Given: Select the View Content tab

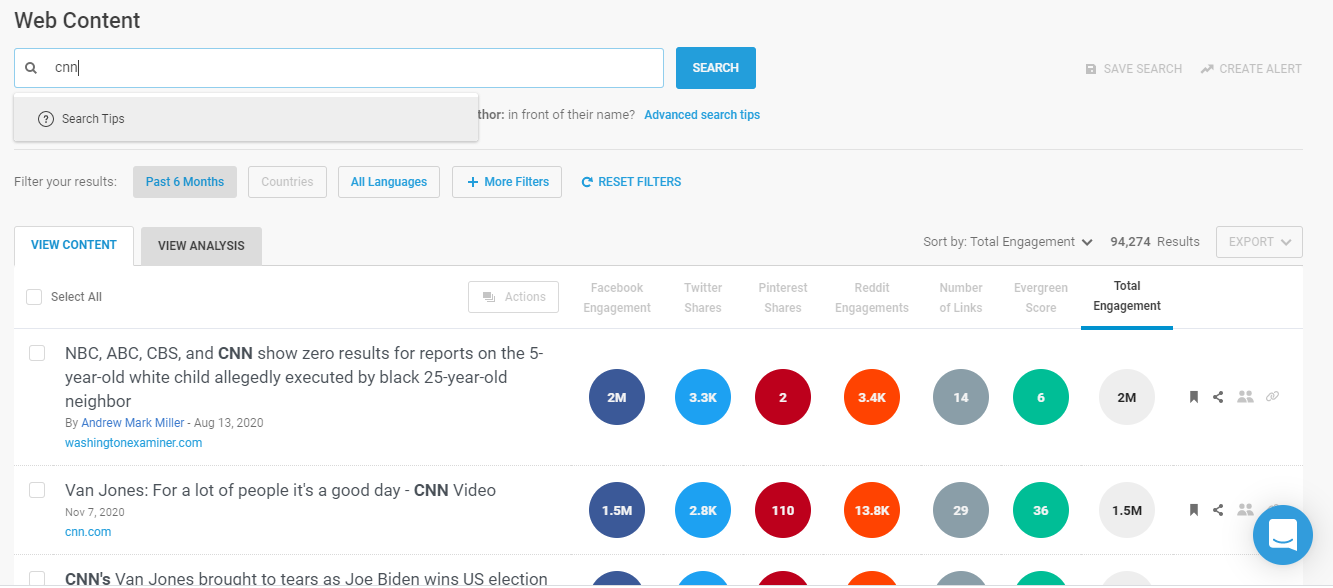Looking at the screenshot, I should (74, 245).
